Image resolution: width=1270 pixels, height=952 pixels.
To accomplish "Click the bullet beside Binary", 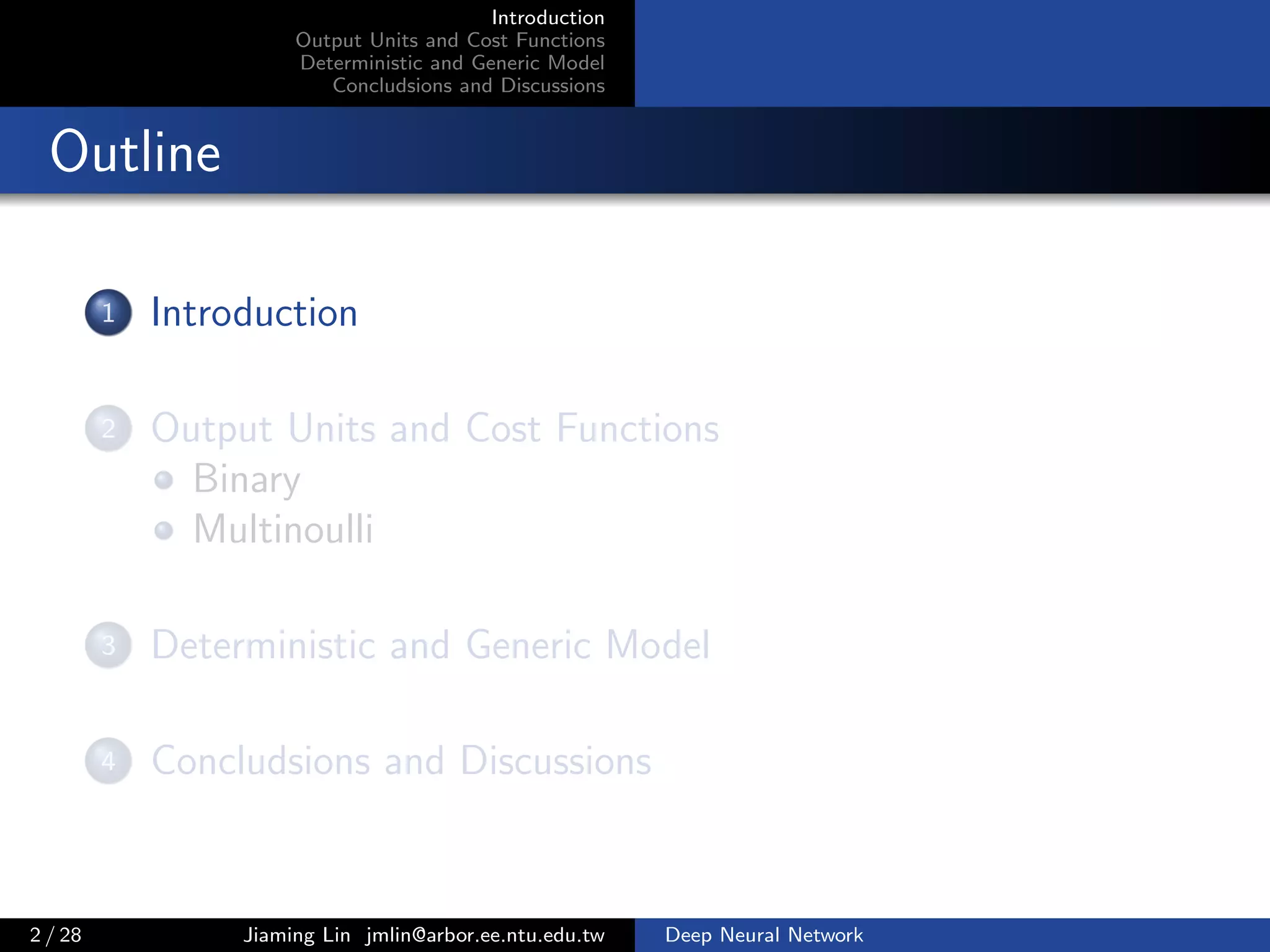I will point(164,480).
